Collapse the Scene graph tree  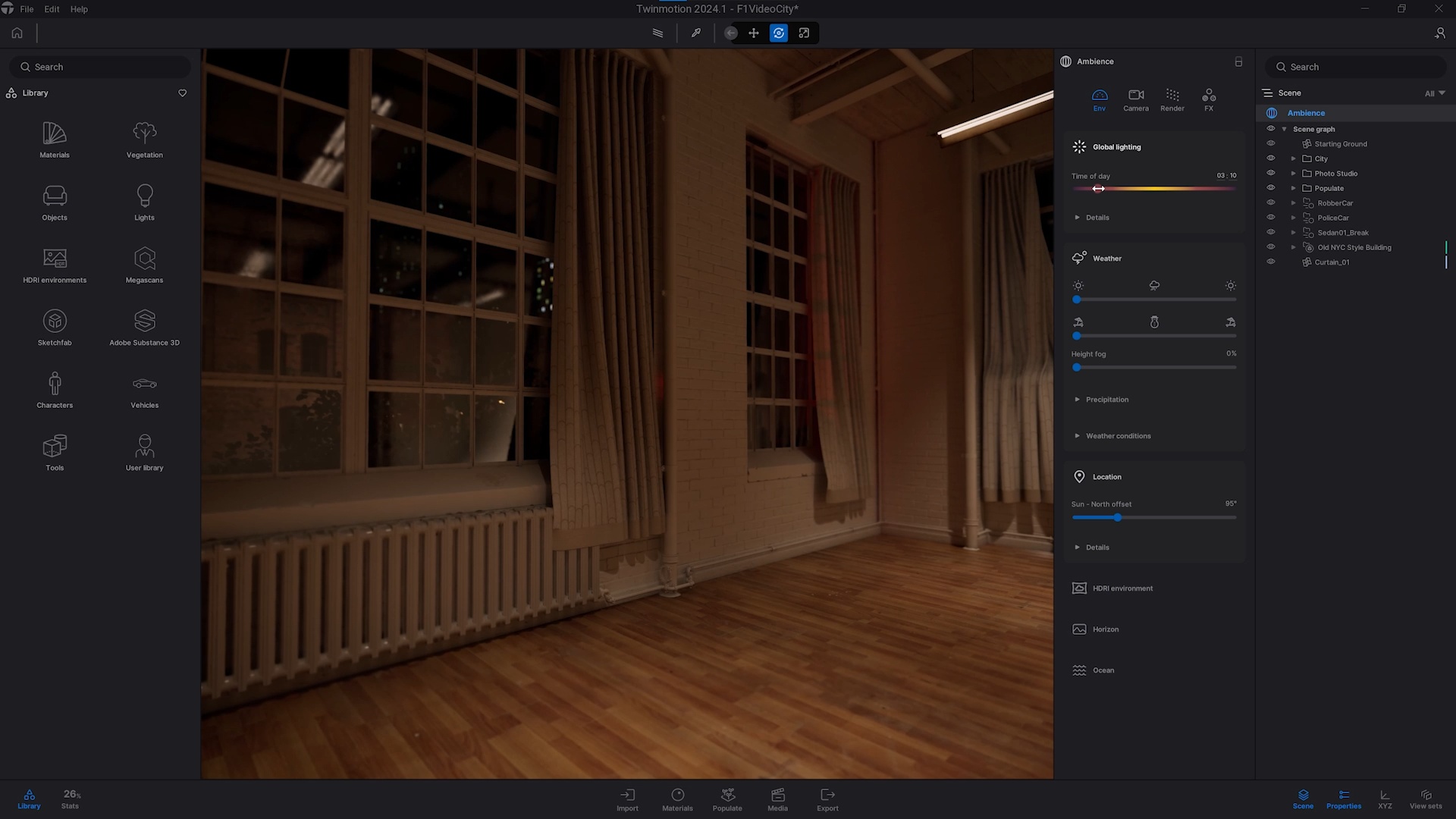point(1285,129)
